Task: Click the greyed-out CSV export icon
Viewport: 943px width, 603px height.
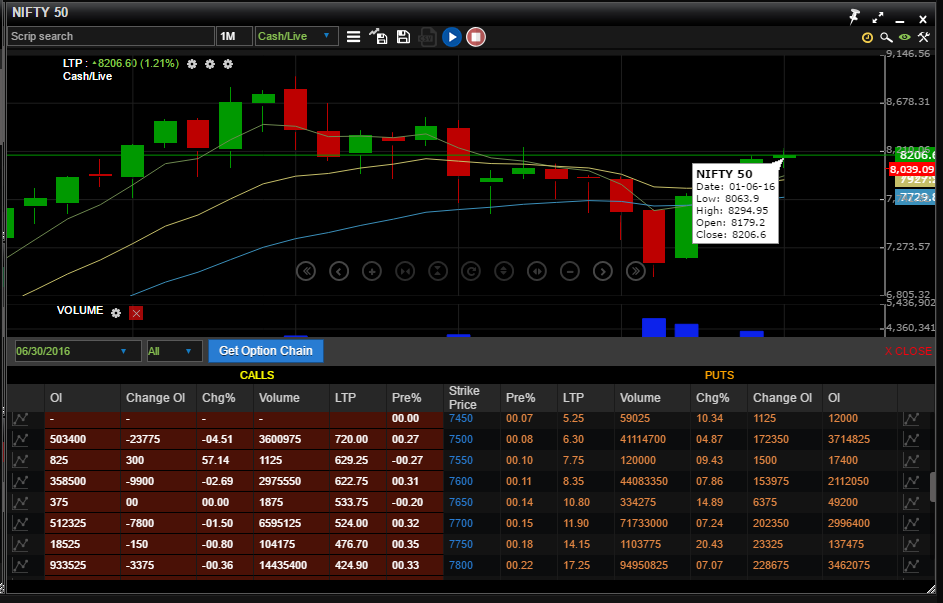Action: tap(427, 37)
